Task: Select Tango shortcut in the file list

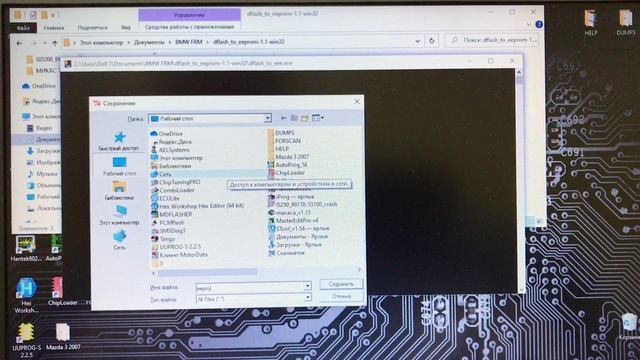Action: click(163, 239)
